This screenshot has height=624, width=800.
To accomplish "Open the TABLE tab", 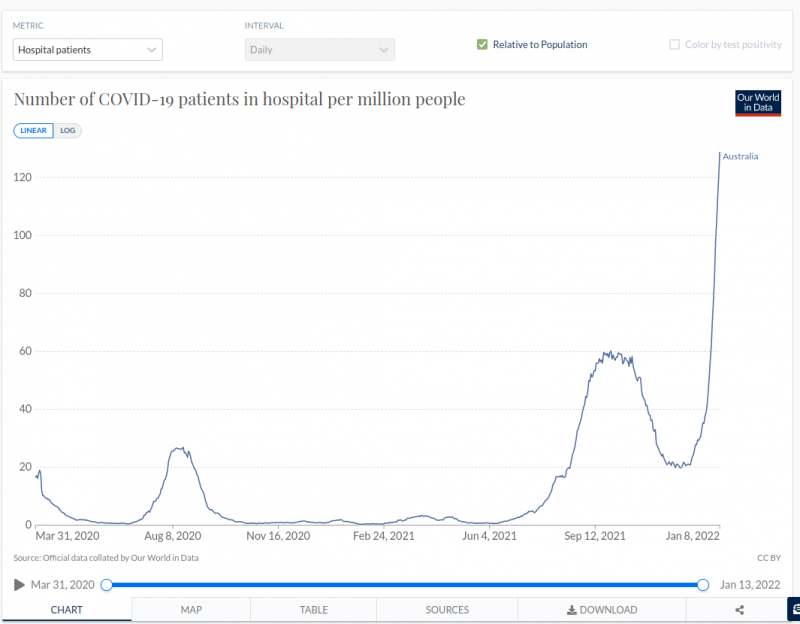I will tap(313, 610).
